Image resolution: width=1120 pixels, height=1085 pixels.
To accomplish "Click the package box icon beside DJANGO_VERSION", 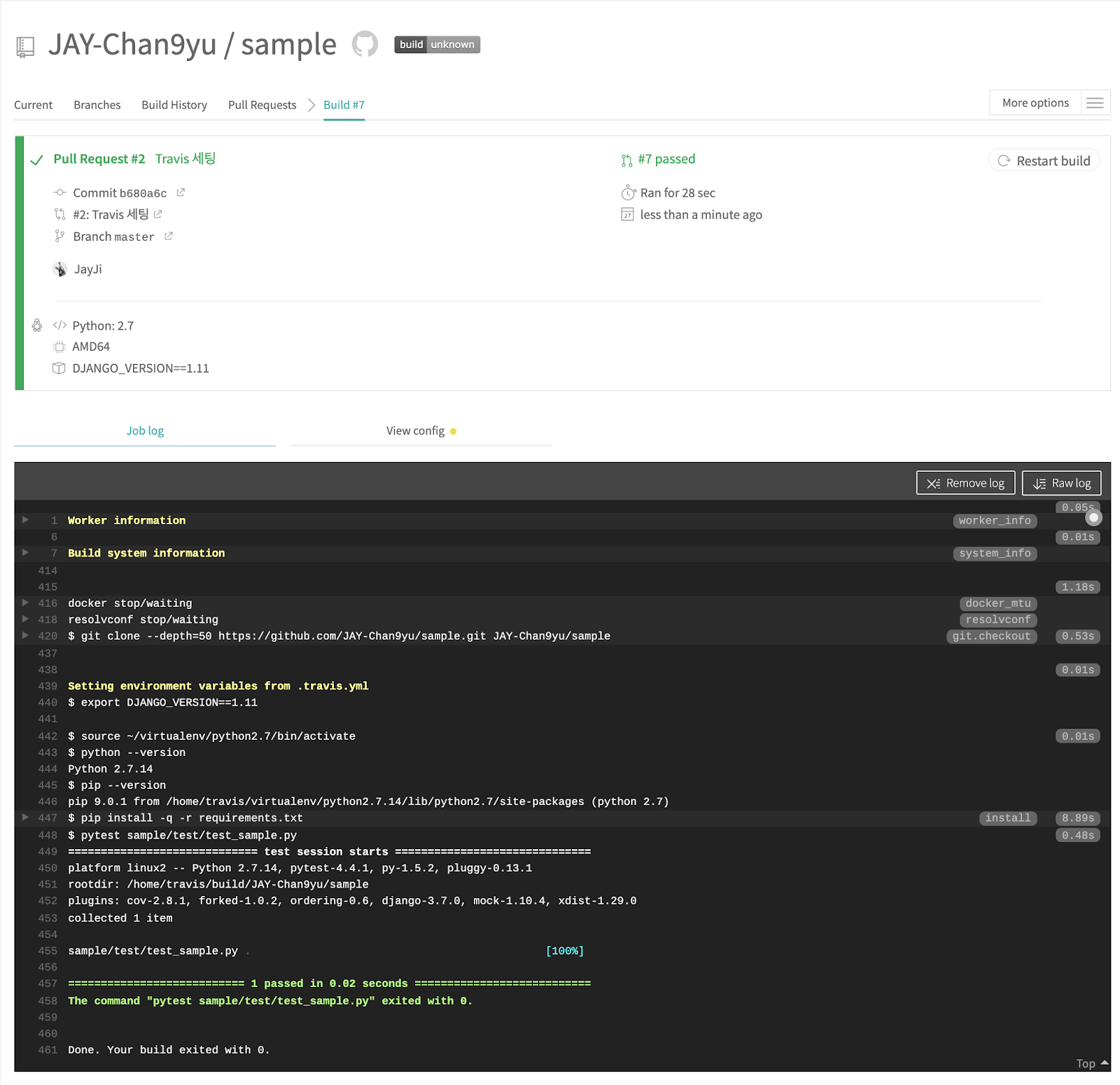I will tap(59, 368).
